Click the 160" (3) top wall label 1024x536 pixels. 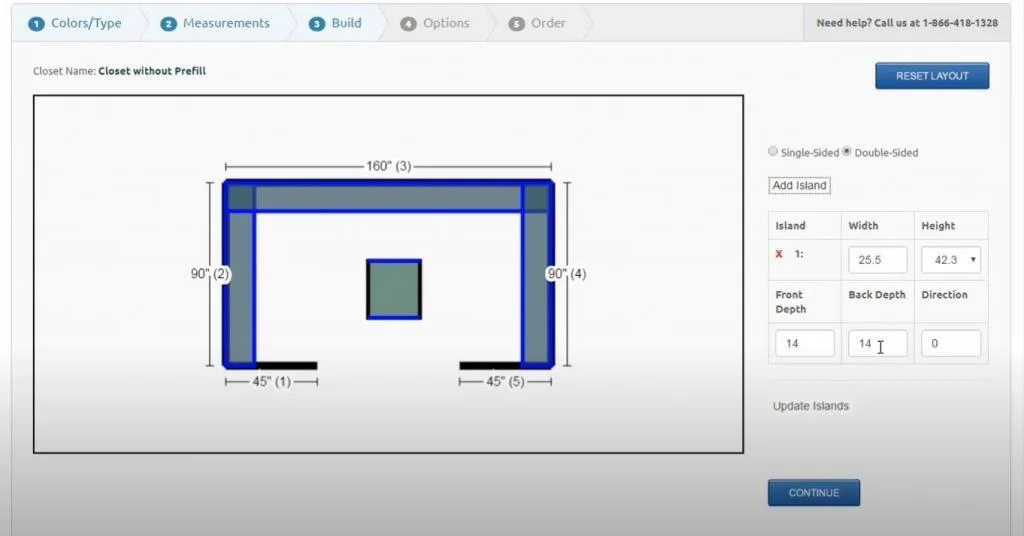click(x=388, y=166)
